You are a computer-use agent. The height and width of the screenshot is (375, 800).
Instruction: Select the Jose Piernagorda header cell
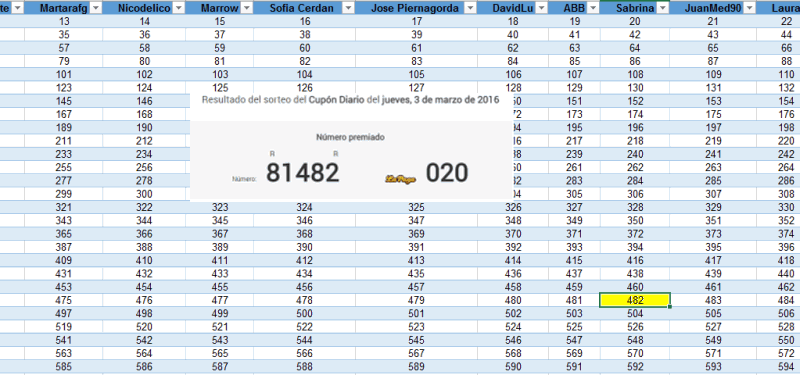point(416,8)
